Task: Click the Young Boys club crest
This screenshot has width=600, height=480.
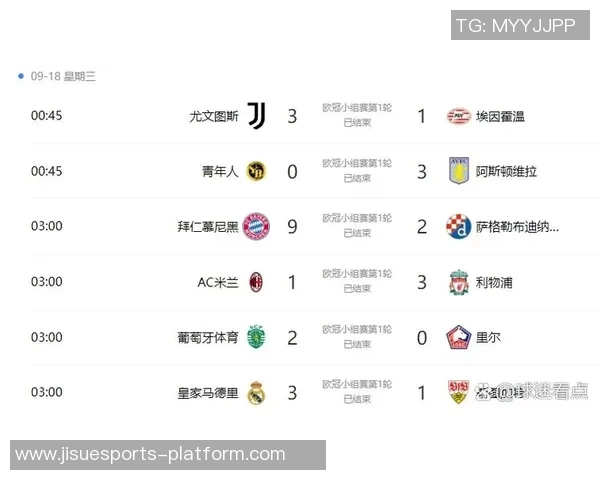Action: 257,171
